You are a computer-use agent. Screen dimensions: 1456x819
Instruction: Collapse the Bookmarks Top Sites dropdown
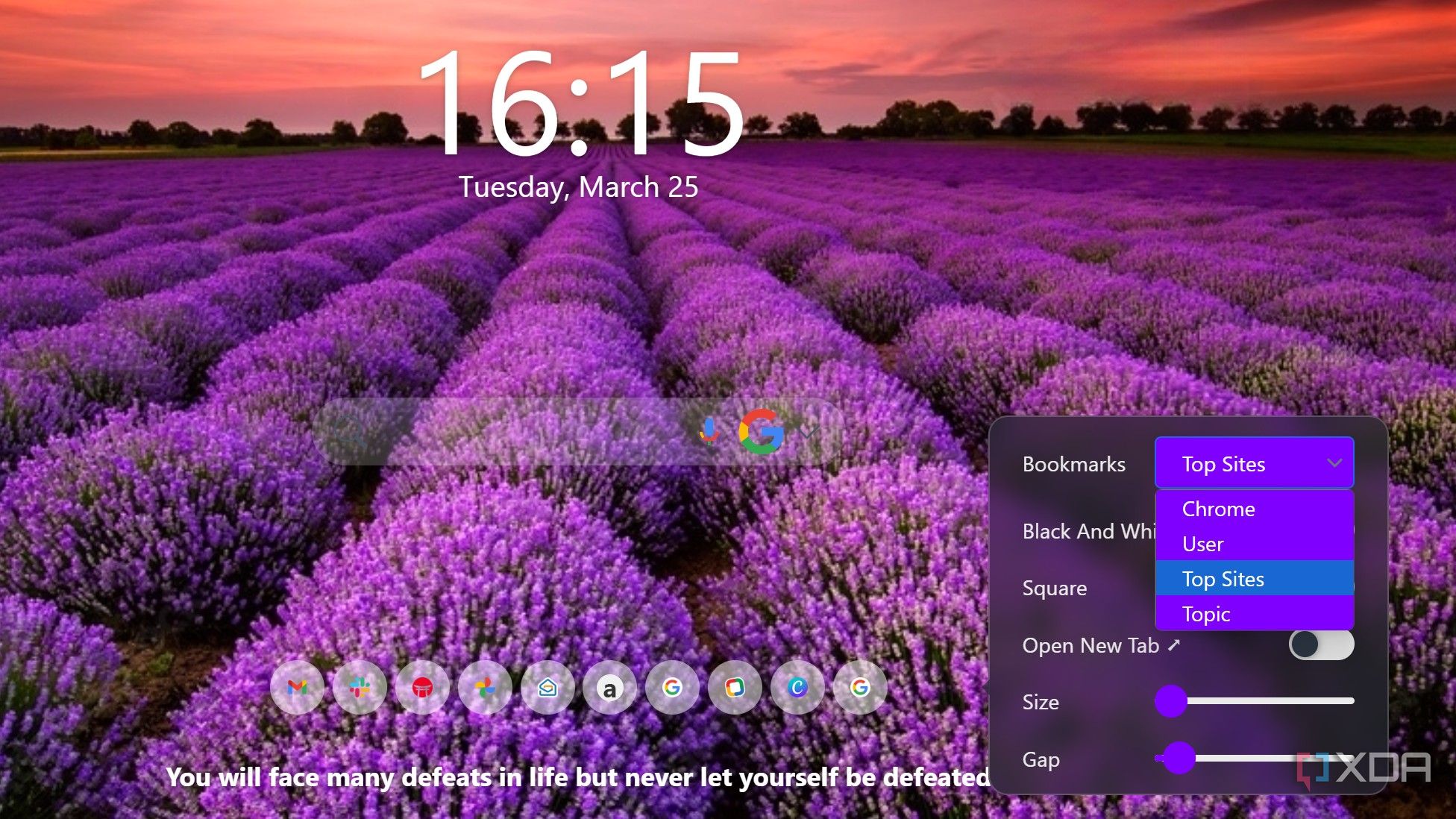pos(1254,463)
